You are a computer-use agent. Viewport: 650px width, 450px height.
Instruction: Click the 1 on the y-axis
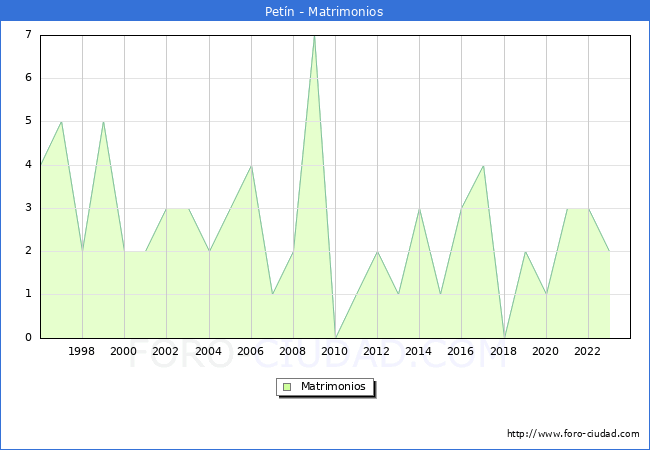point(28,294)
